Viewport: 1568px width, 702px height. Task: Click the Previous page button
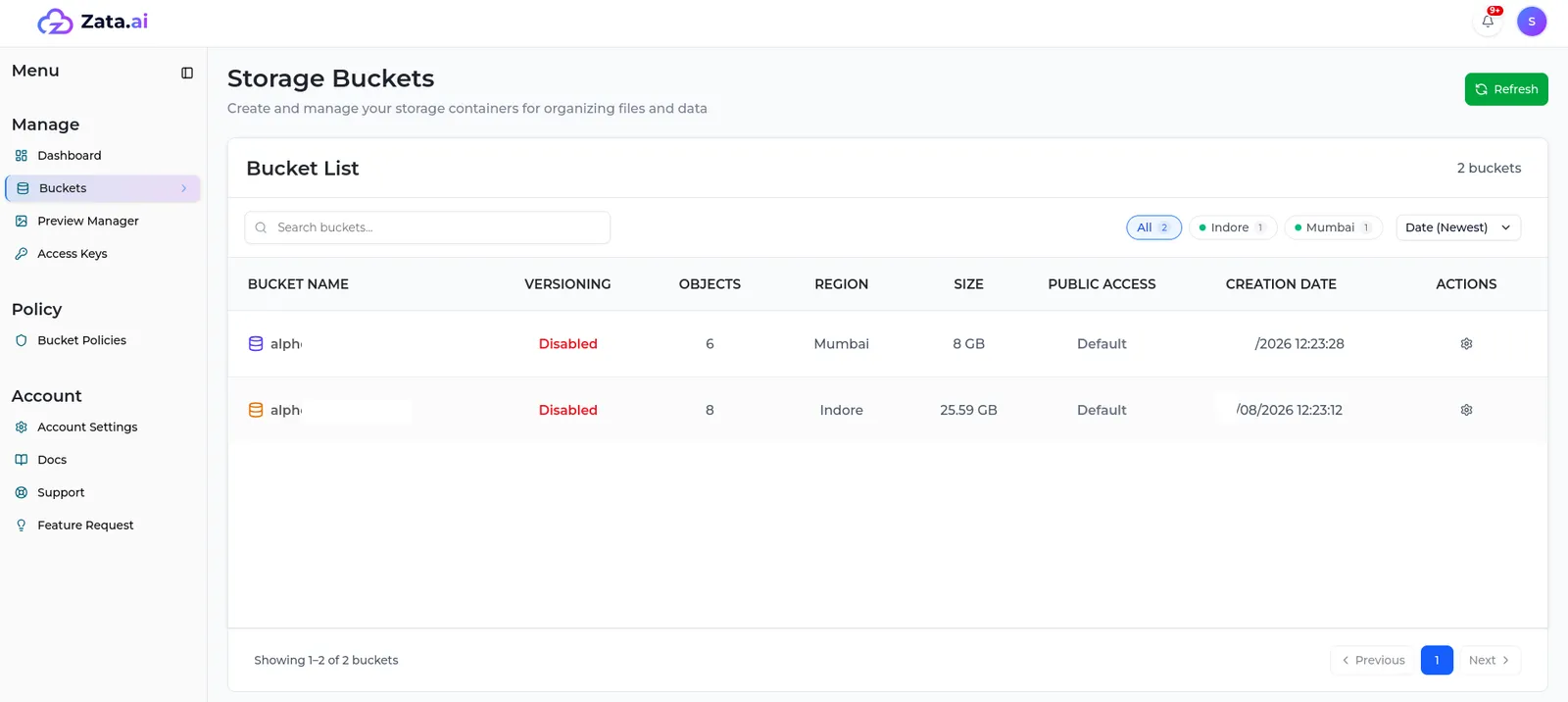1373,660
